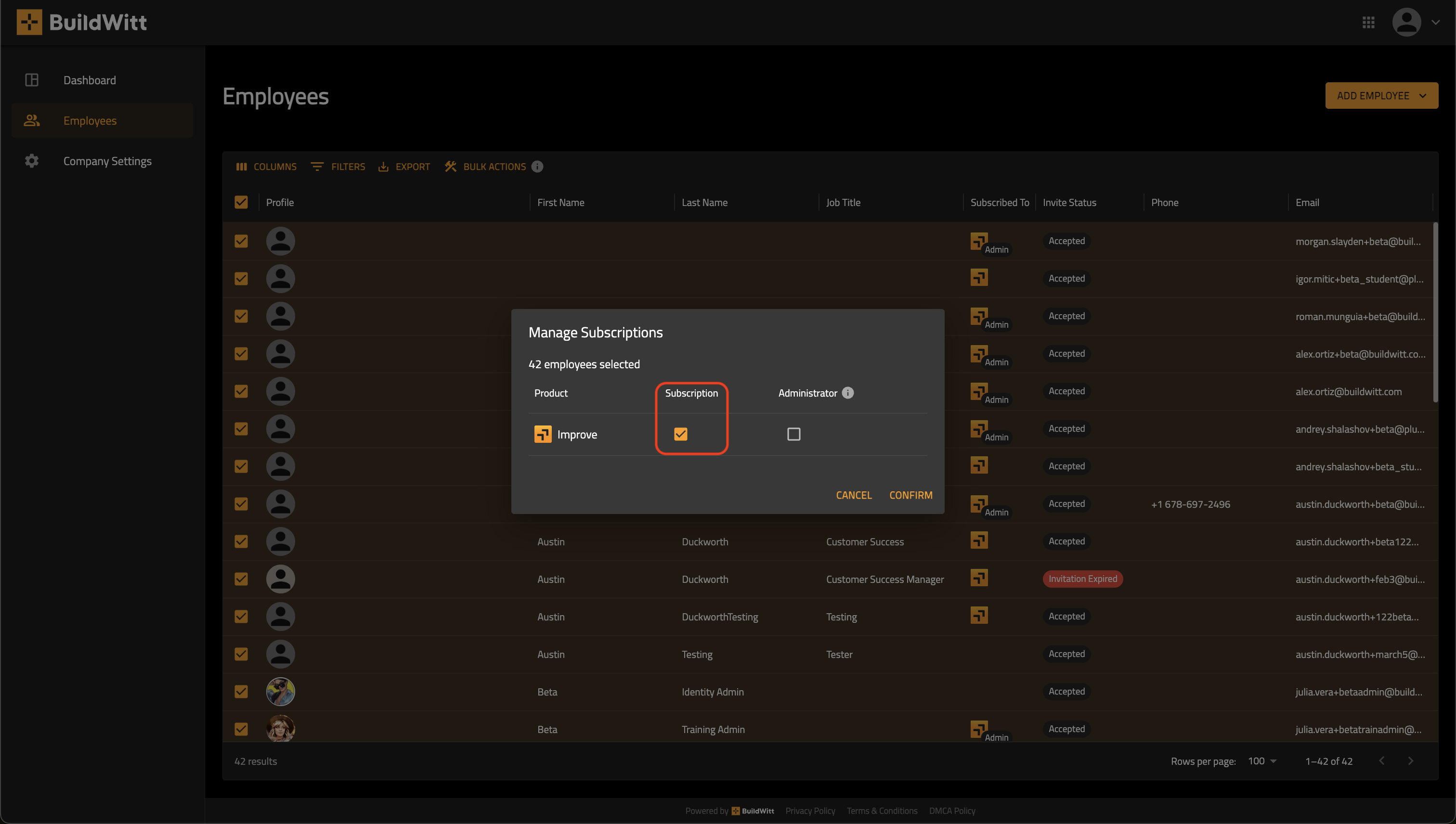Click email alex.ortiz@buildwitt.com
Viewport: 1456px width, 824px height.
(1349, 392)
